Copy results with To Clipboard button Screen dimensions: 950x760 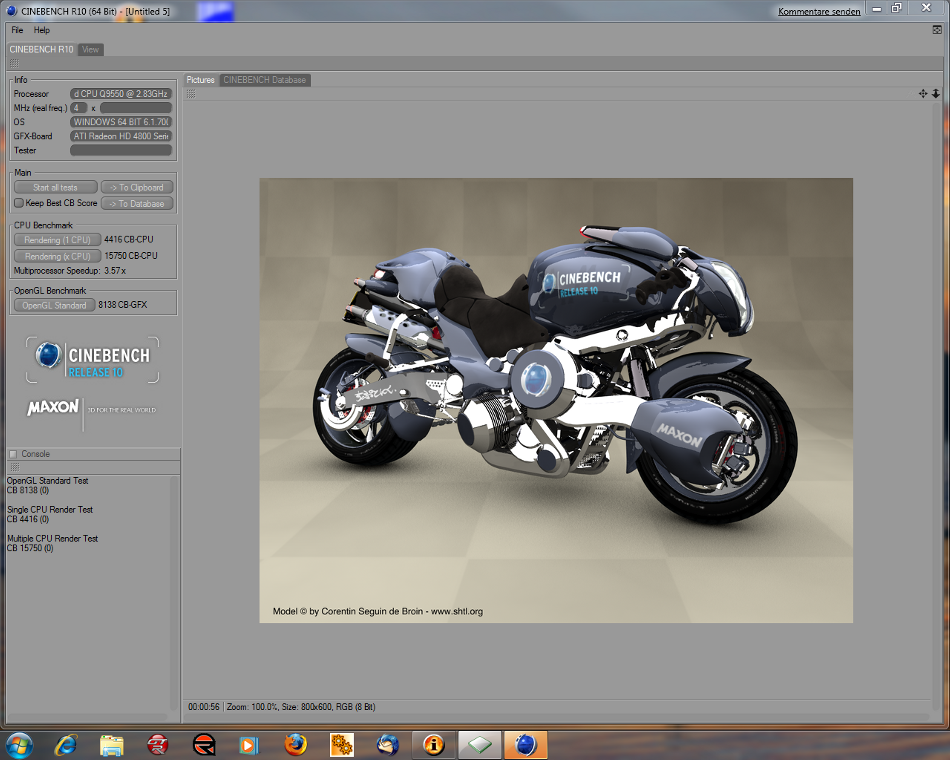point(137,187)
